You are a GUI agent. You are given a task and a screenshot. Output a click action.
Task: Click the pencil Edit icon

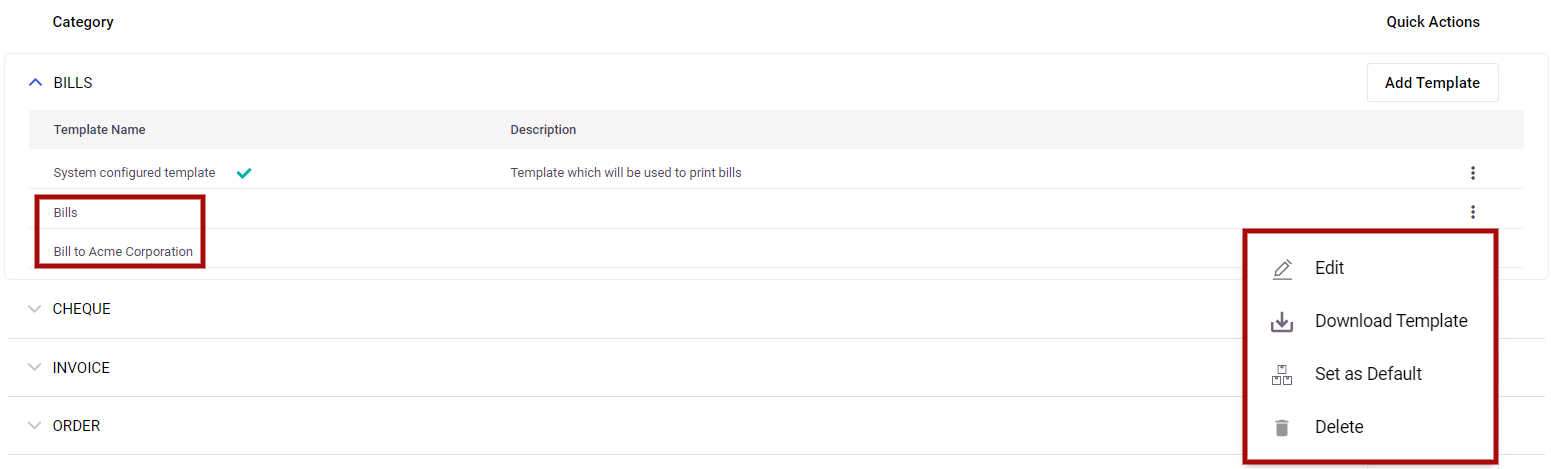point(1282,269)
